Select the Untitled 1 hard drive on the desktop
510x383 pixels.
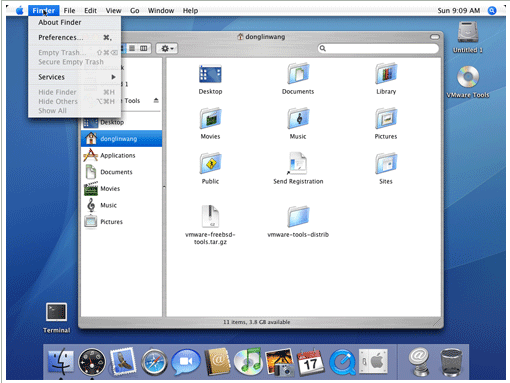(468, 32)
